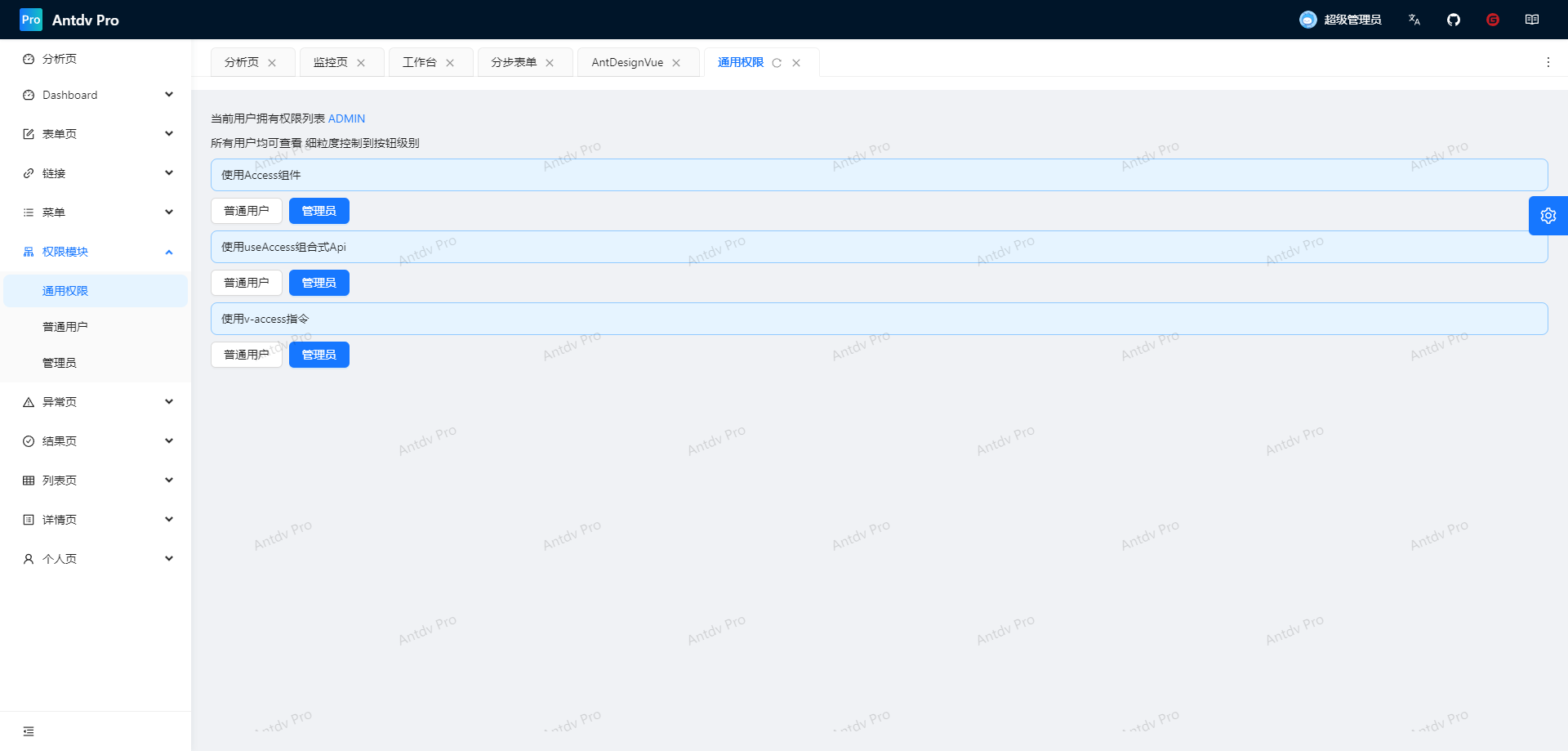
Task: Click the red Gitee icon in header
Action: 1493,20
